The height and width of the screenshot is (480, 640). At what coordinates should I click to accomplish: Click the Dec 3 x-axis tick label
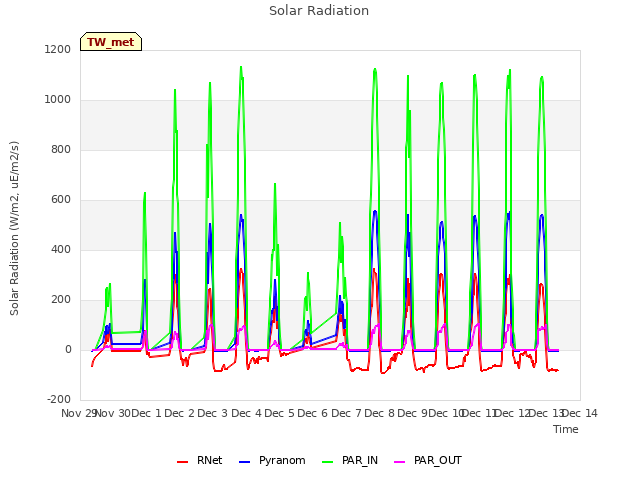213,413
